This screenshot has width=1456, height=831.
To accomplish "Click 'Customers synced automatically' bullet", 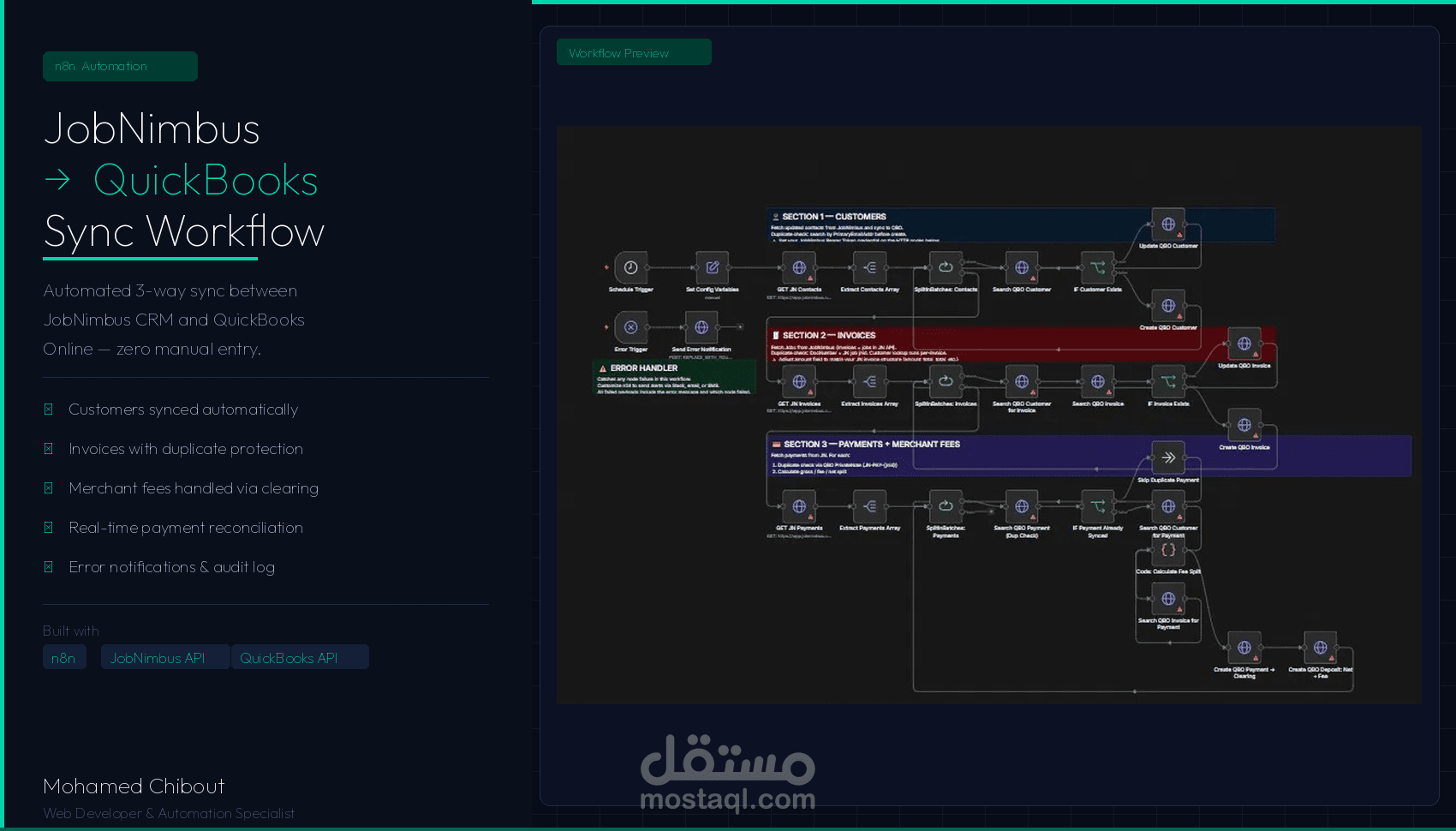I will 183,410.
